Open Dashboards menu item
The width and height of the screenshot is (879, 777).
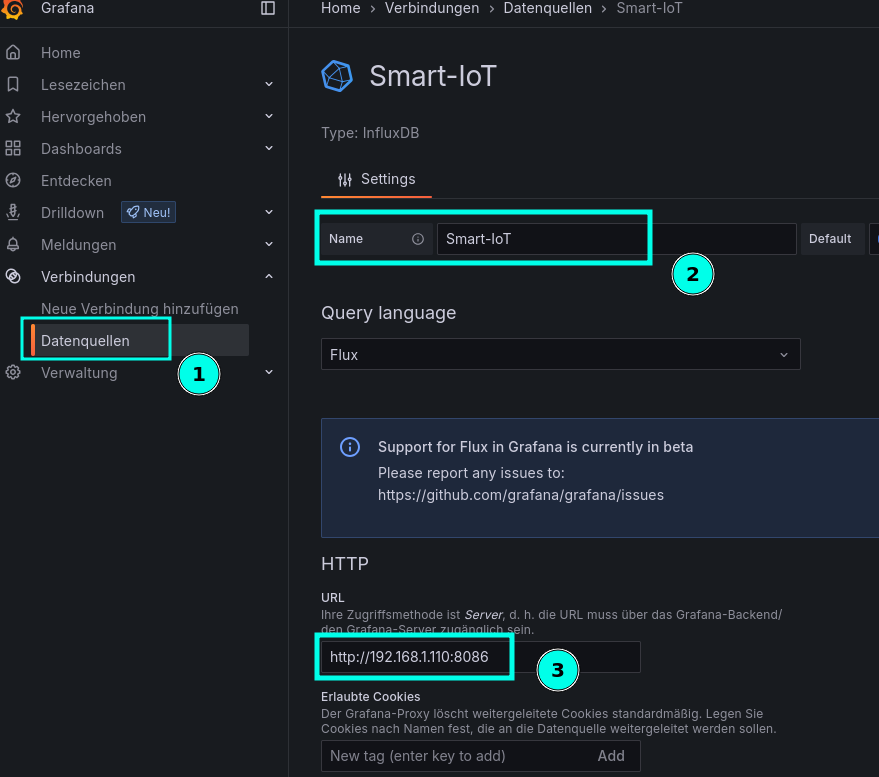pos(81,149)
